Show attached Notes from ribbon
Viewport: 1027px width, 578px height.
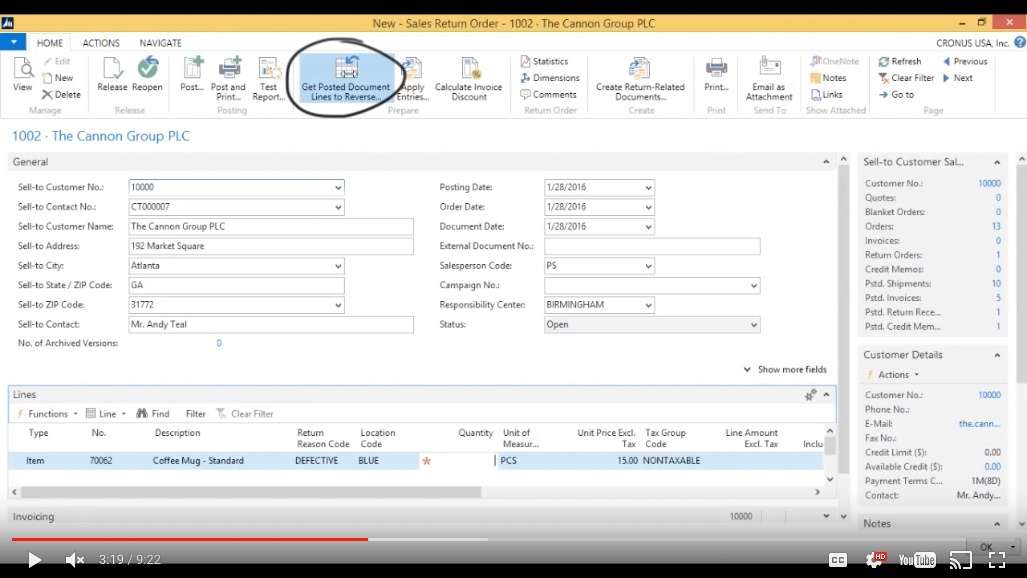829,77
